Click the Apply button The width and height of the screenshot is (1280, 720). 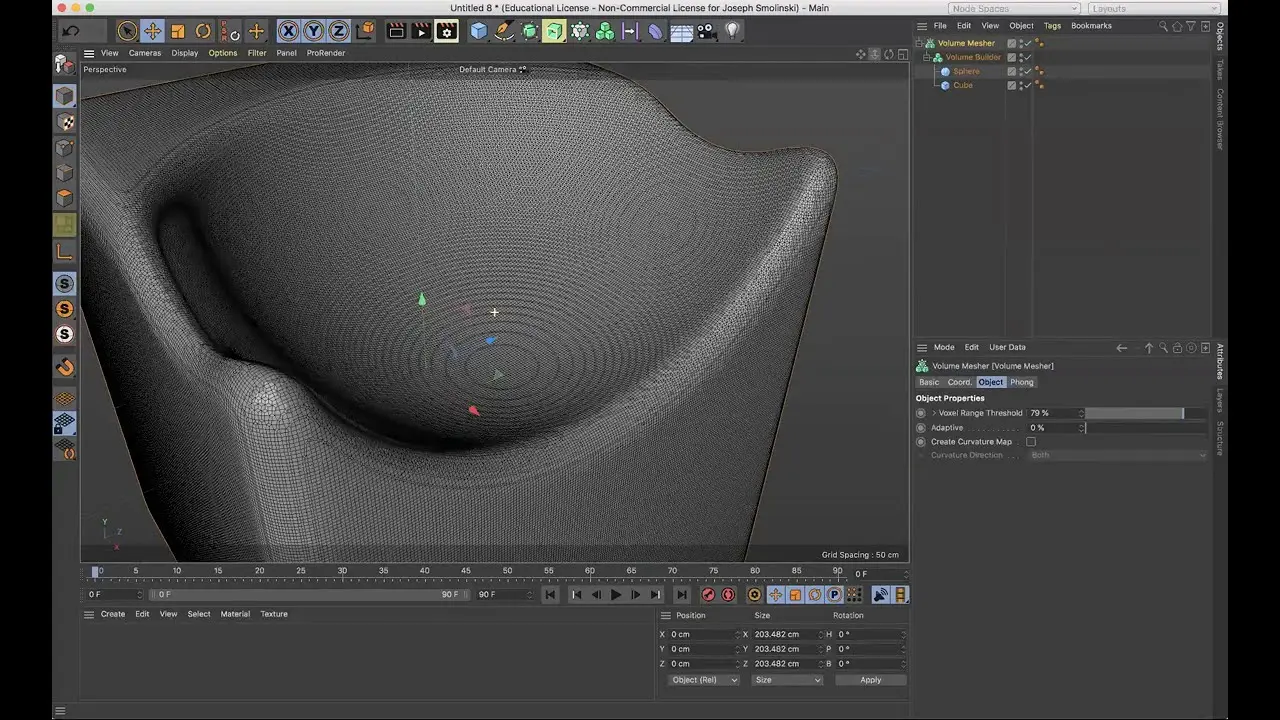click(871, 680)
